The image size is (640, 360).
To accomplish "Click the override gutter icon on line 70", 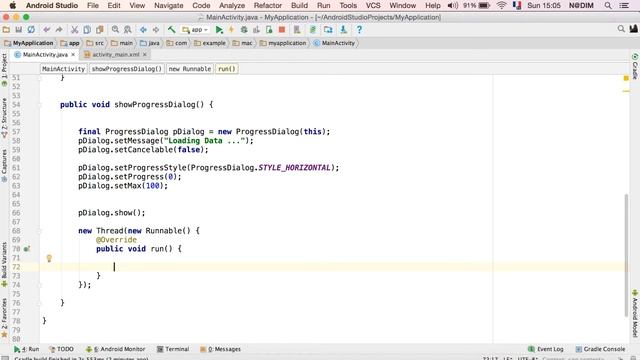I will point(27,249).
